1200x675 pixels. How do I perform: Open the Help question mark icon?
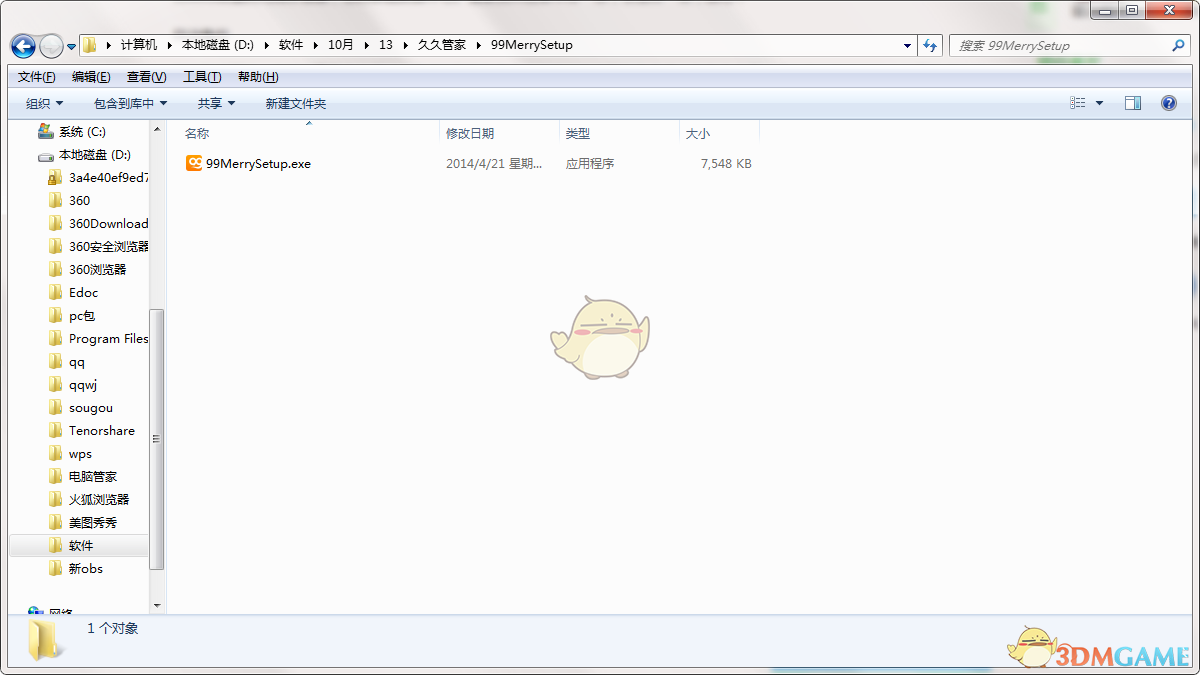tap(1168, 103)
